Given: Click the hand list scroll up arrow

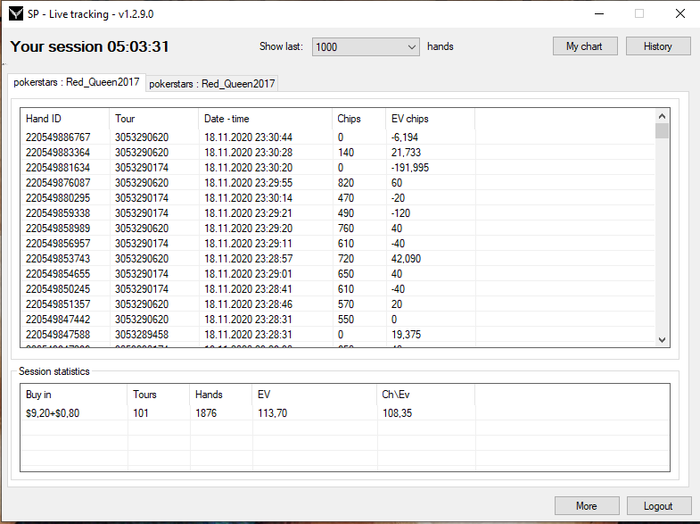Looking at the screenshot, I should pyautogui.click(x=662, y=116).
